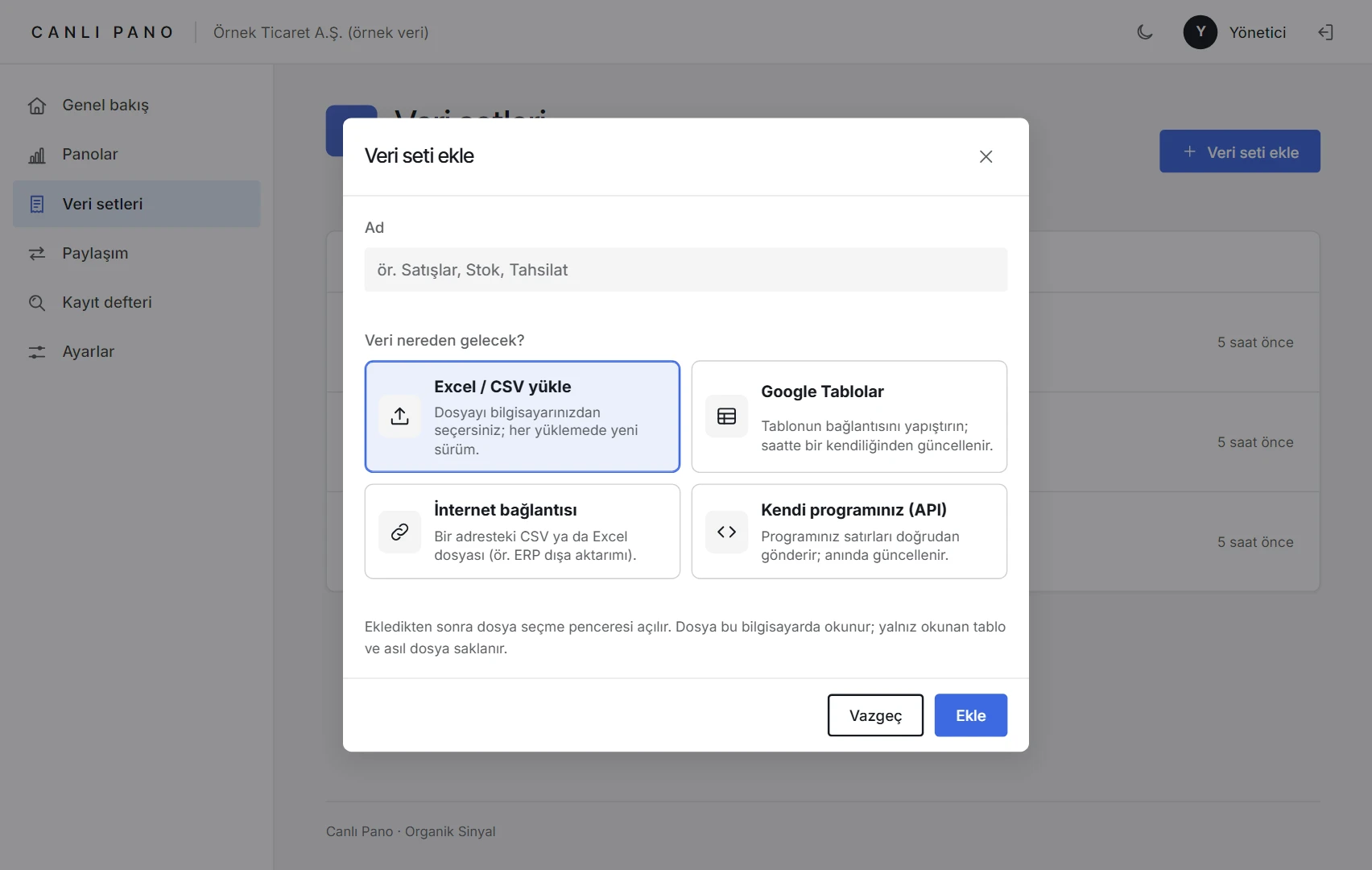Click the Yönetici user name
Viewport: 1372px width, 870px height.
(1258, 32)
